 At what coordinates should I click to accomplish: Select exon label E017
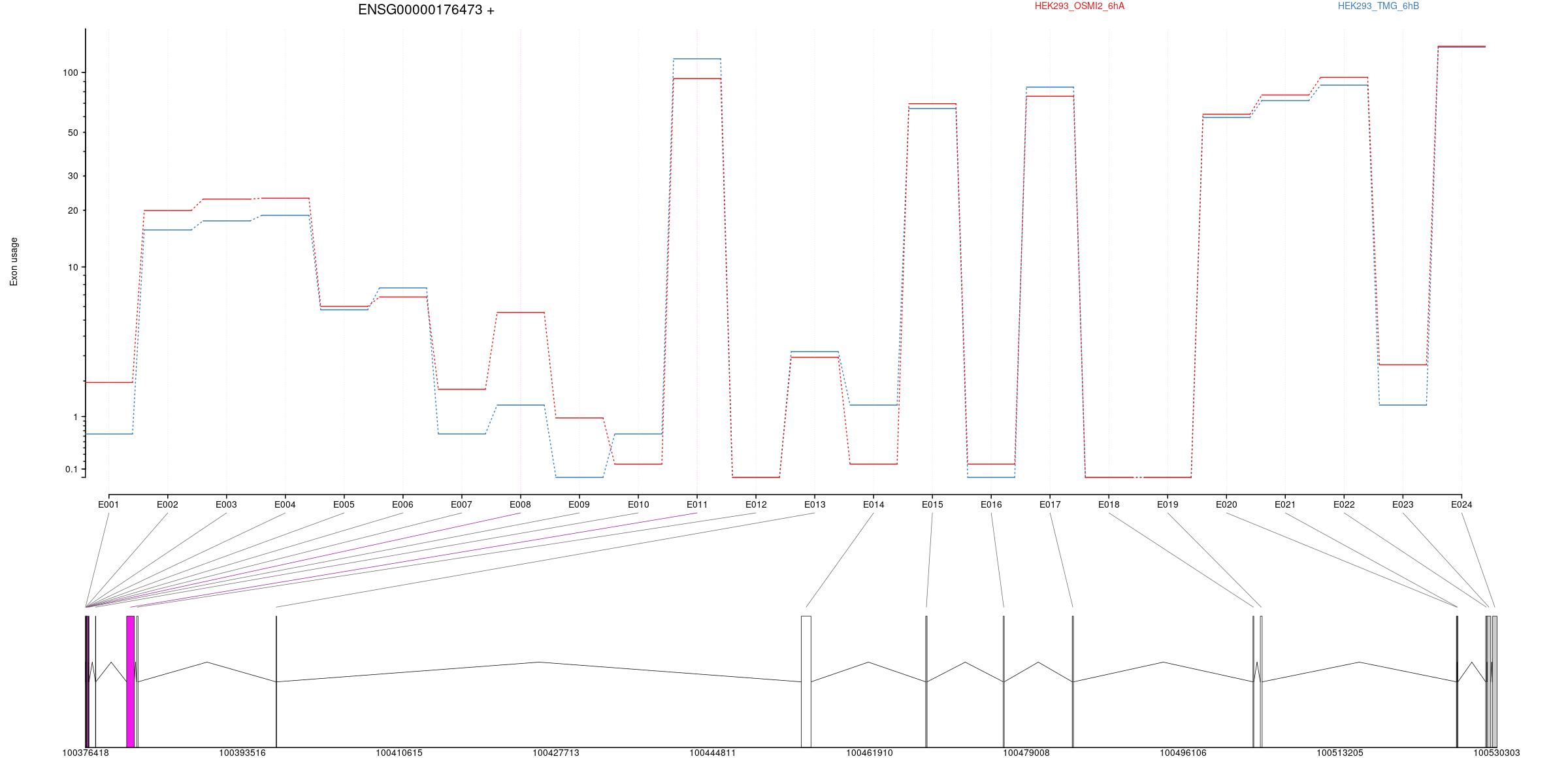(x=1050, y=504)
